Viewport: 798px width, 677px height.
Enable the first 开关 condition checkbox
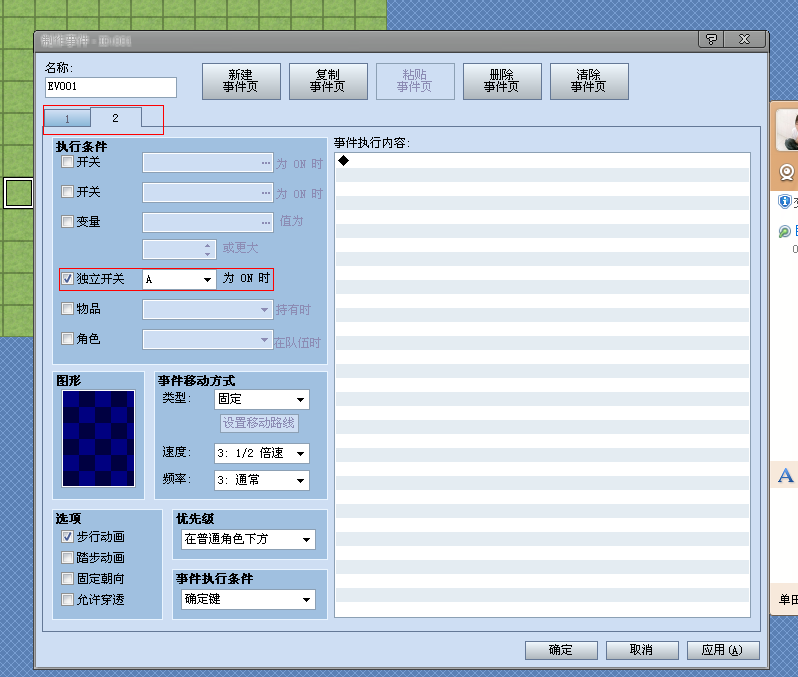tap(67, 162)
